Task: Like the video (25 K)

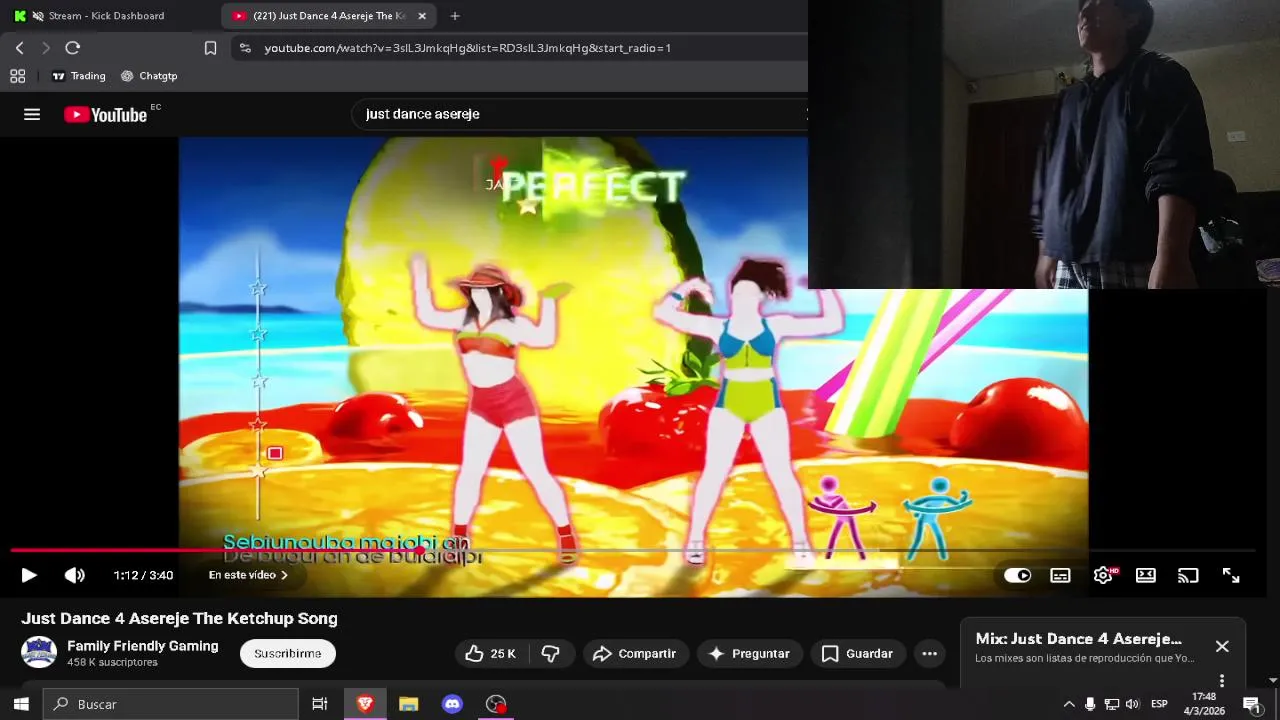Action: click(x=490, y=653)
